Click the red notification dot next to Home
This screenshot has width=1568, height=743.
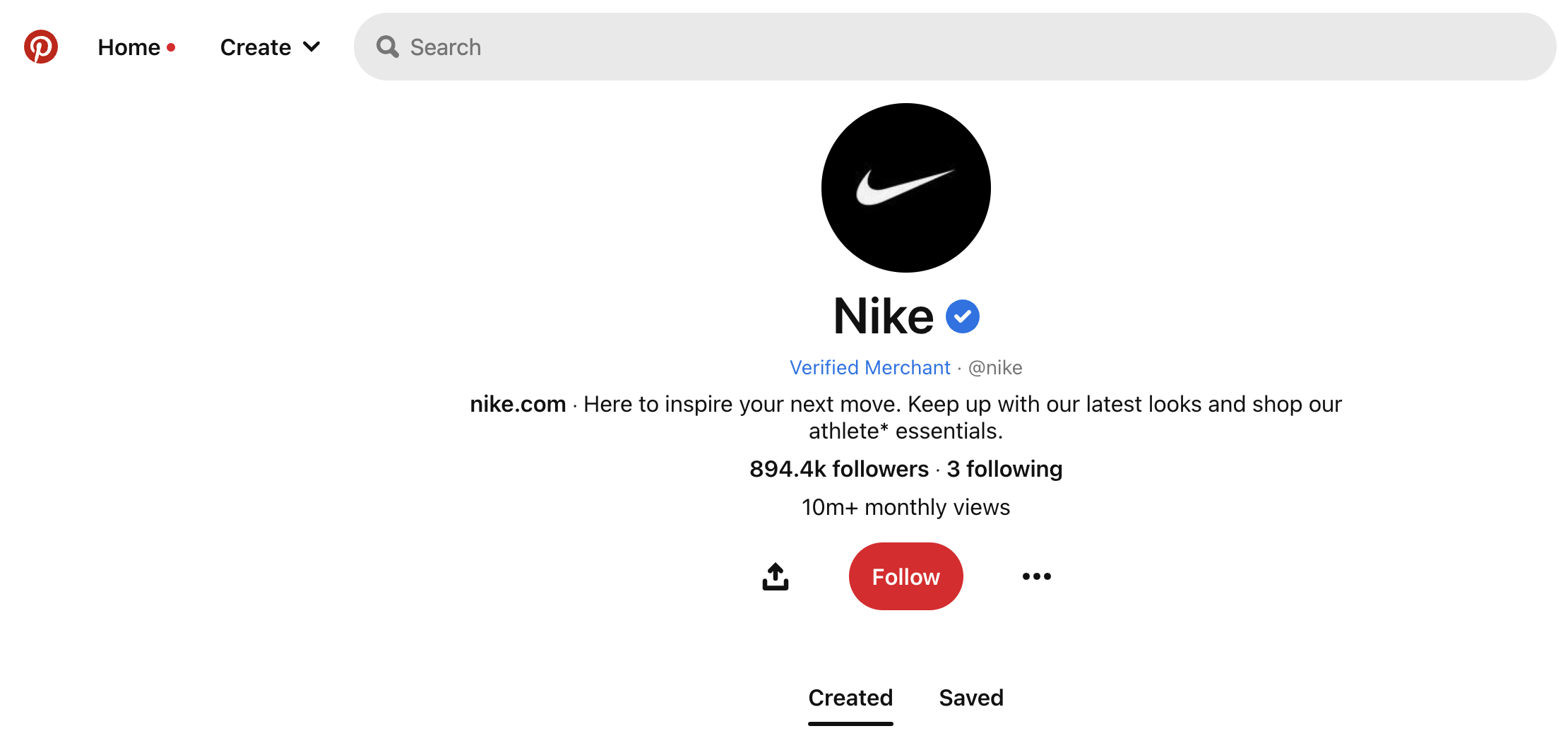(172, 47)
